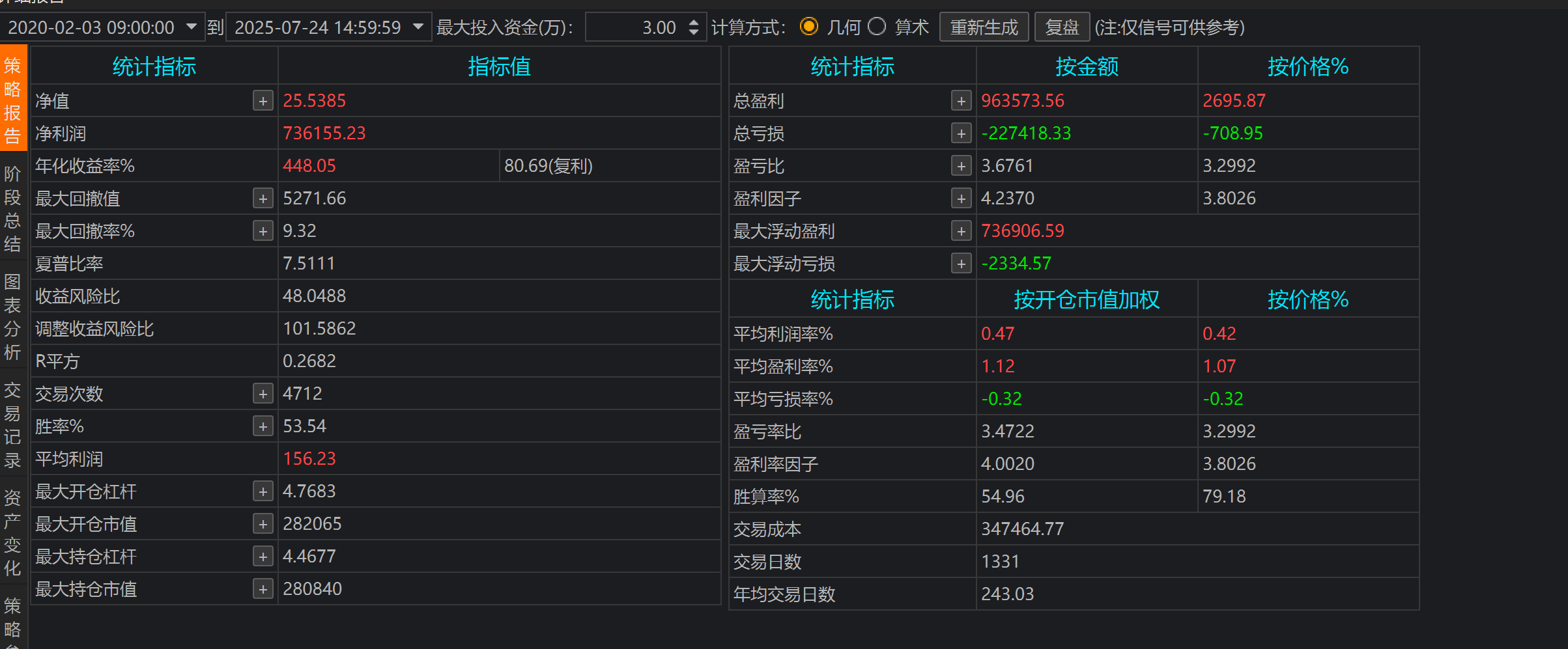Expand the 总亏损 row plus button

click(x=962, y=133)
